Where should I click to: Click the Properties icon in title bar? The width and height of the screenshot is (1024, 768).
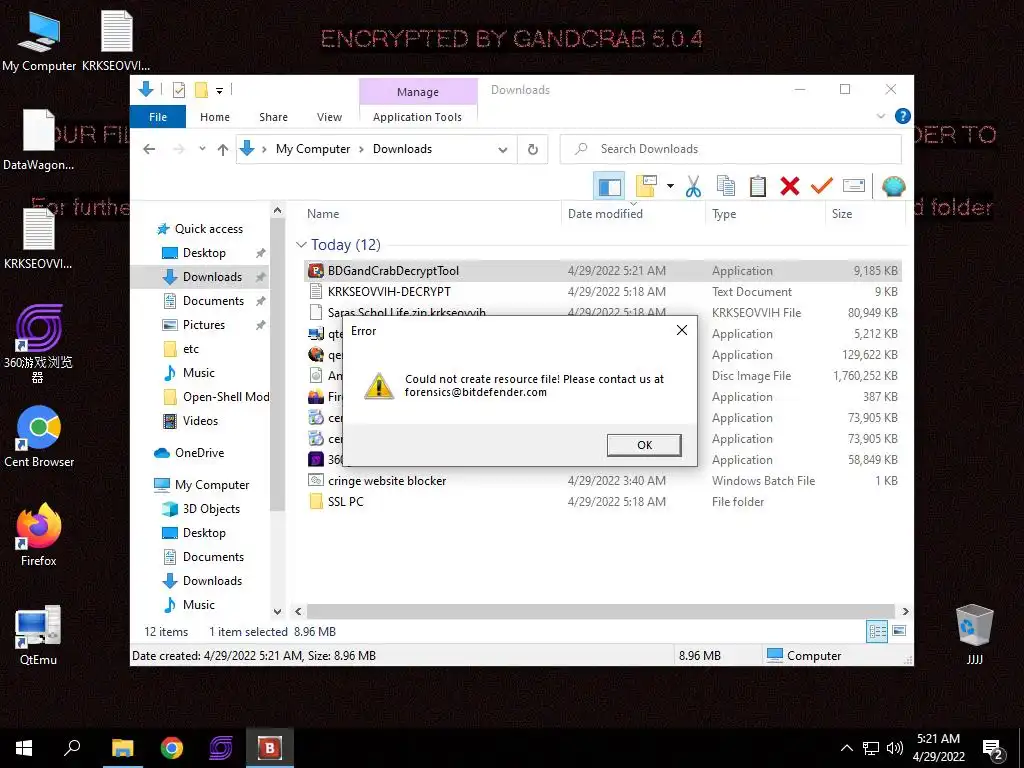tap(179, 90)
